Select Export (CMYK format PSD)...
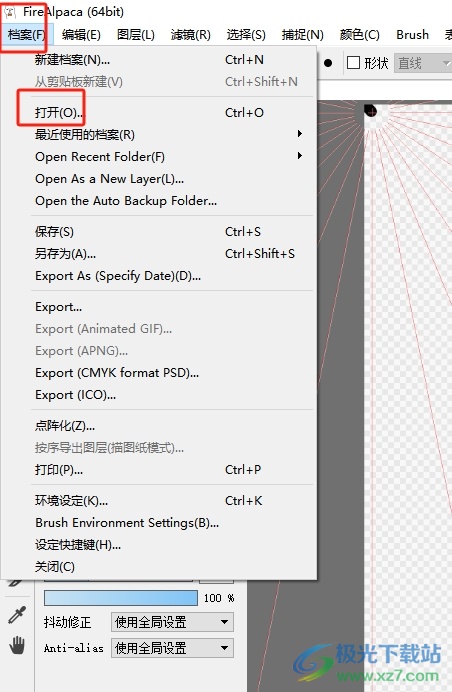The image size is (452, 692). (159, 372)
